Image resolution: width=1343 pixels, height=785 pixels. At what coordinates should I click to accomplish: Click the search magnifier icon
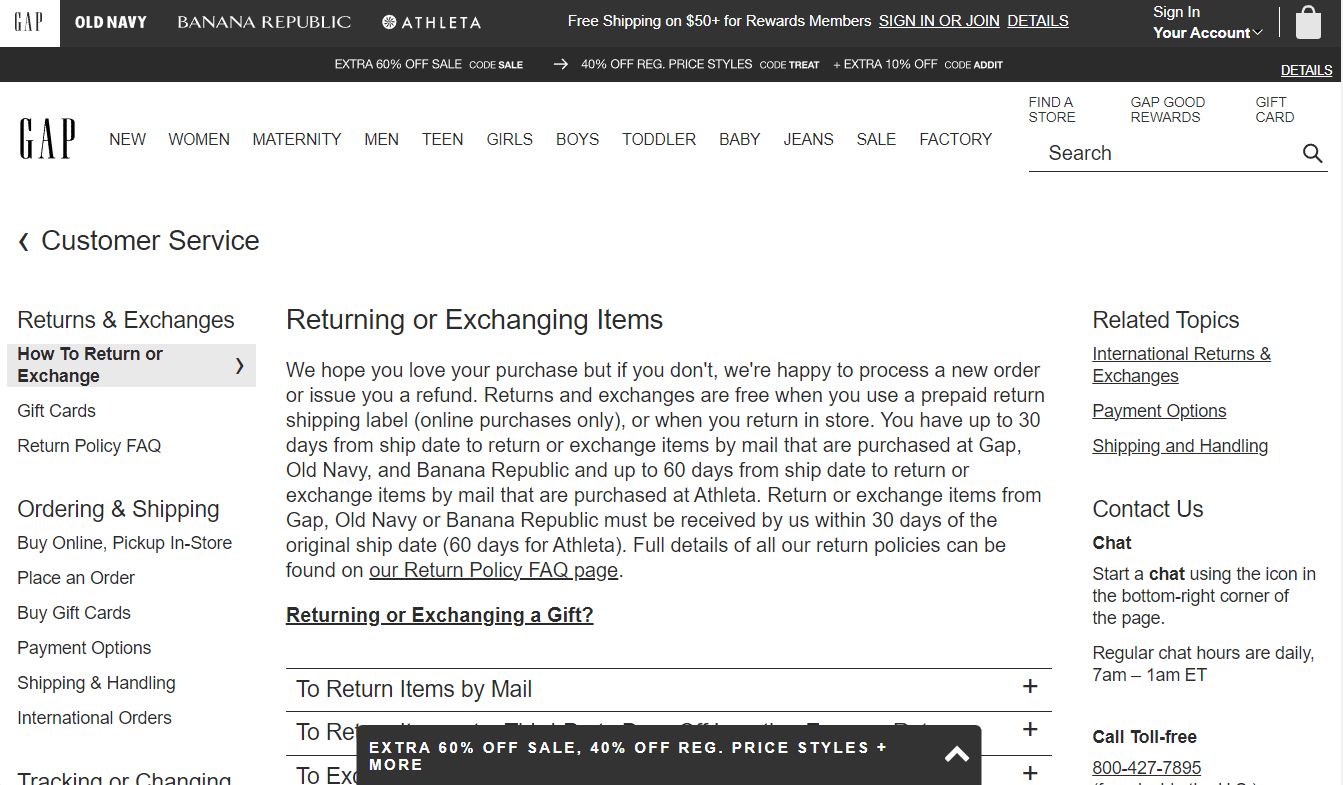point(1312,153)
